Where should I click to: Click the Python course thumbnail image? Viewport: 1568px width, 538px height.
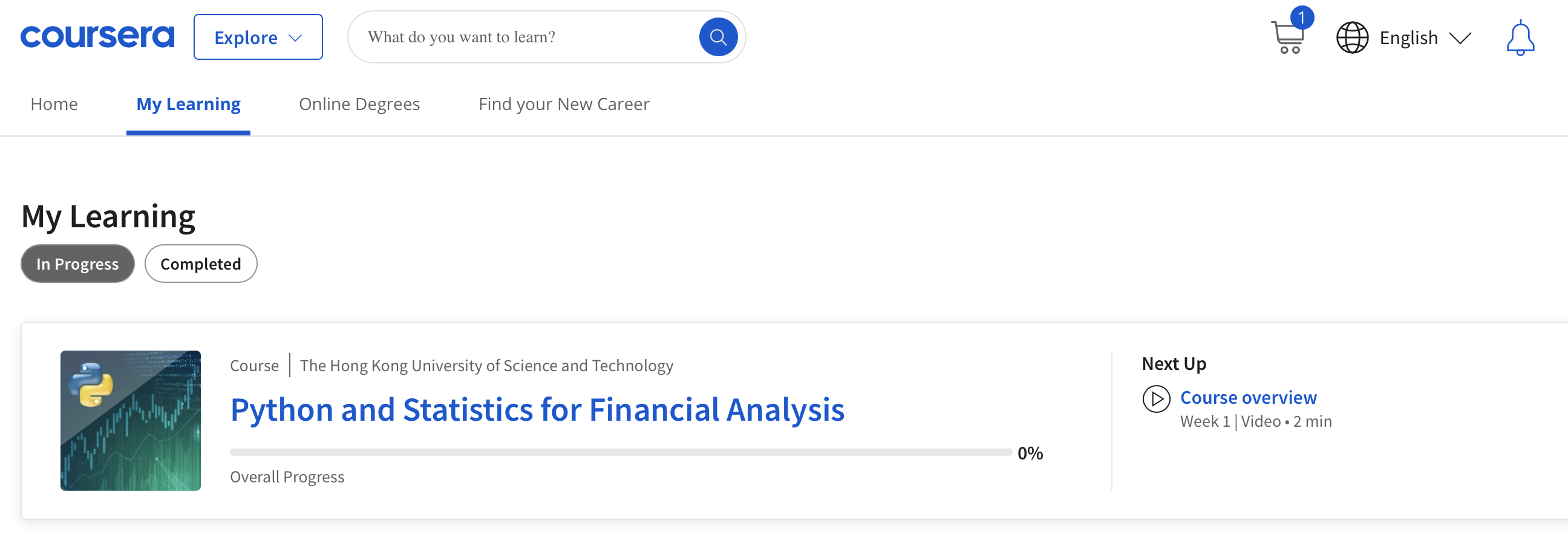pyautogui.click(x=130, y=420)
